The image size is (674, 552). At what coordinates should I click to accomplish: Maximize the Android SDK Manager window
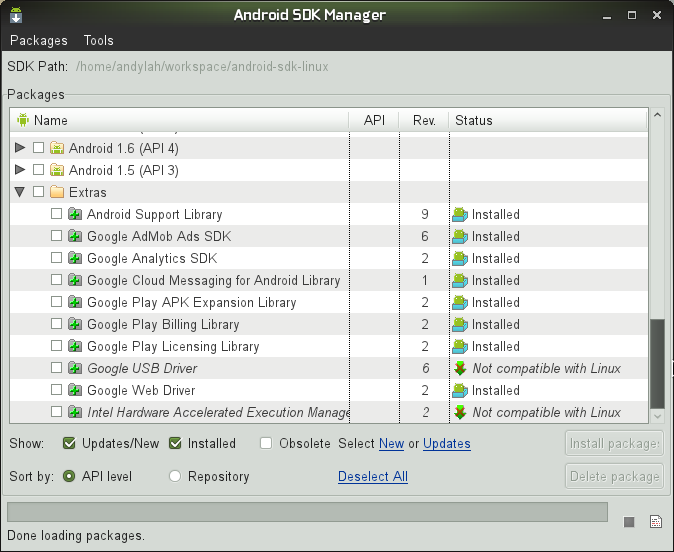(x=632, y=15)
